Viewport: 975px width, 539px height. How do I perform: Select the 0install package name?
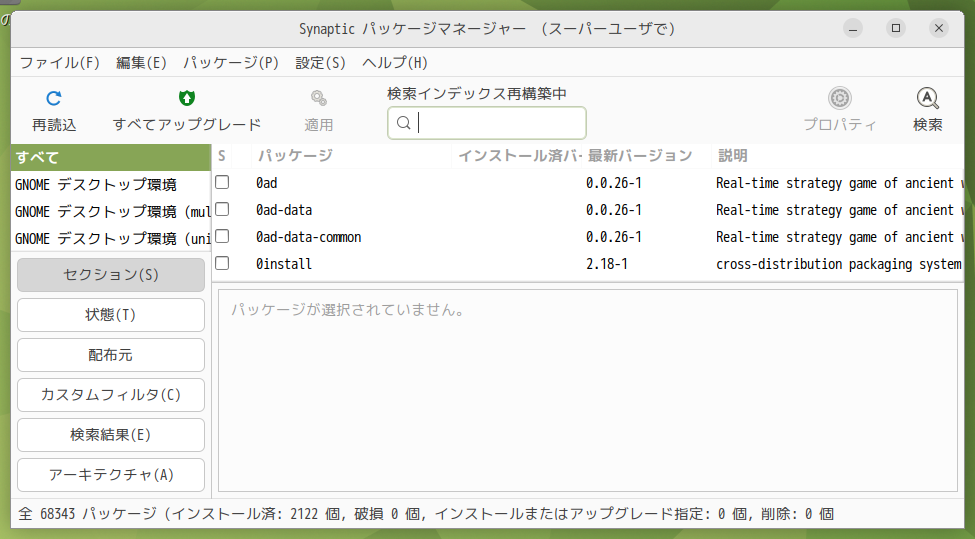[284, 264]
